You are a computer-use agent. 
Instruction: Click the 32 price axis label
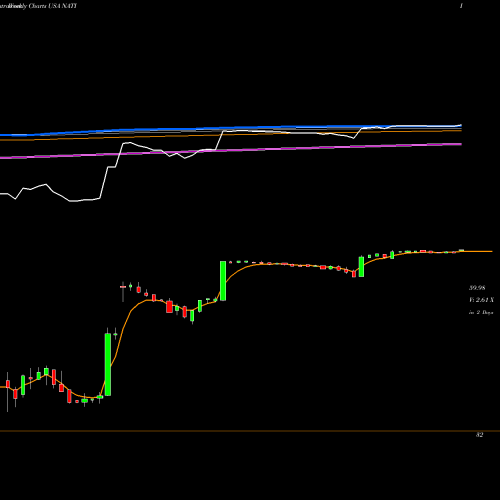point(479,435)
